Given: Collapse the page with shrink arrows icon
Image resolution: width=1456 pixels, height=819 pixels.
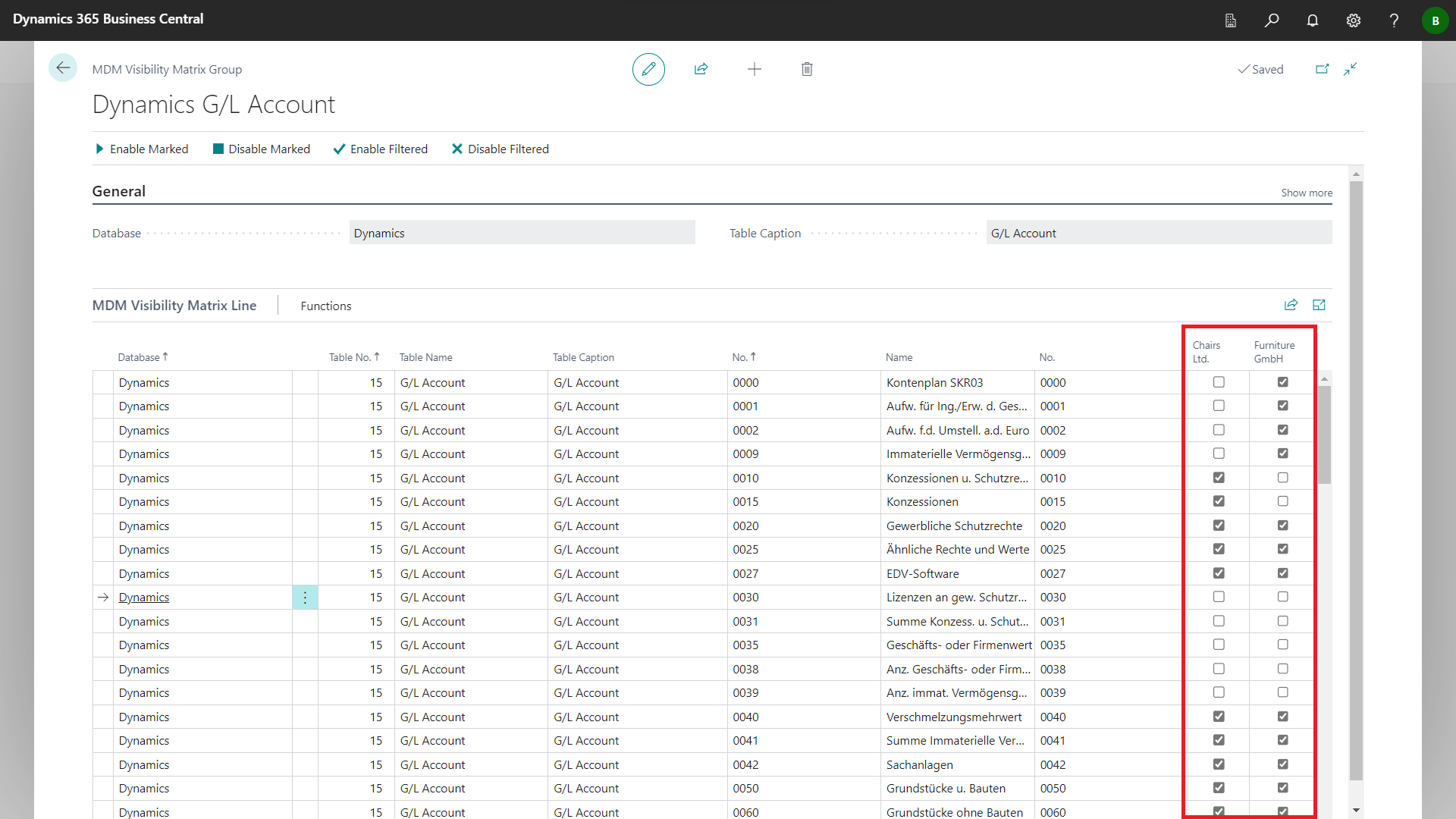Looking at the screenshot, I should click(x=1351, y=69).
